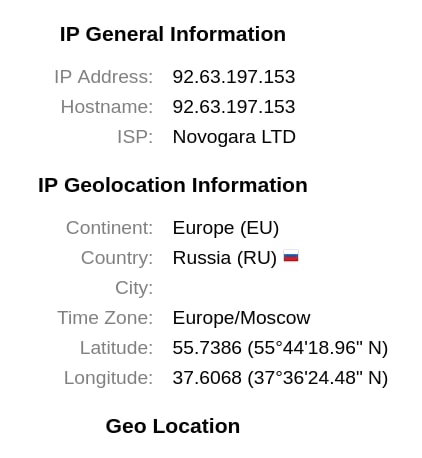Screen dimensions: 422x458
Task: Click the Time Zone label
Action: pyautogui.click(x=105, y=318)
